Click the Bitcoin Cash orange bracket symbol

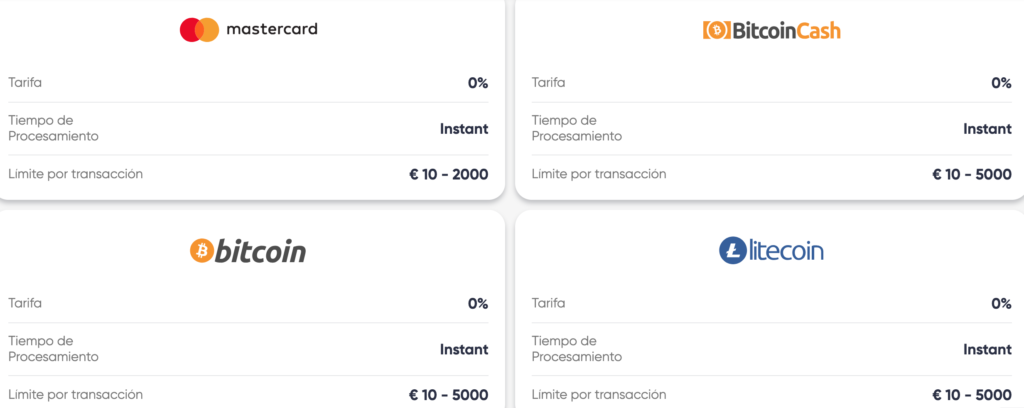(x=716, y=30)
